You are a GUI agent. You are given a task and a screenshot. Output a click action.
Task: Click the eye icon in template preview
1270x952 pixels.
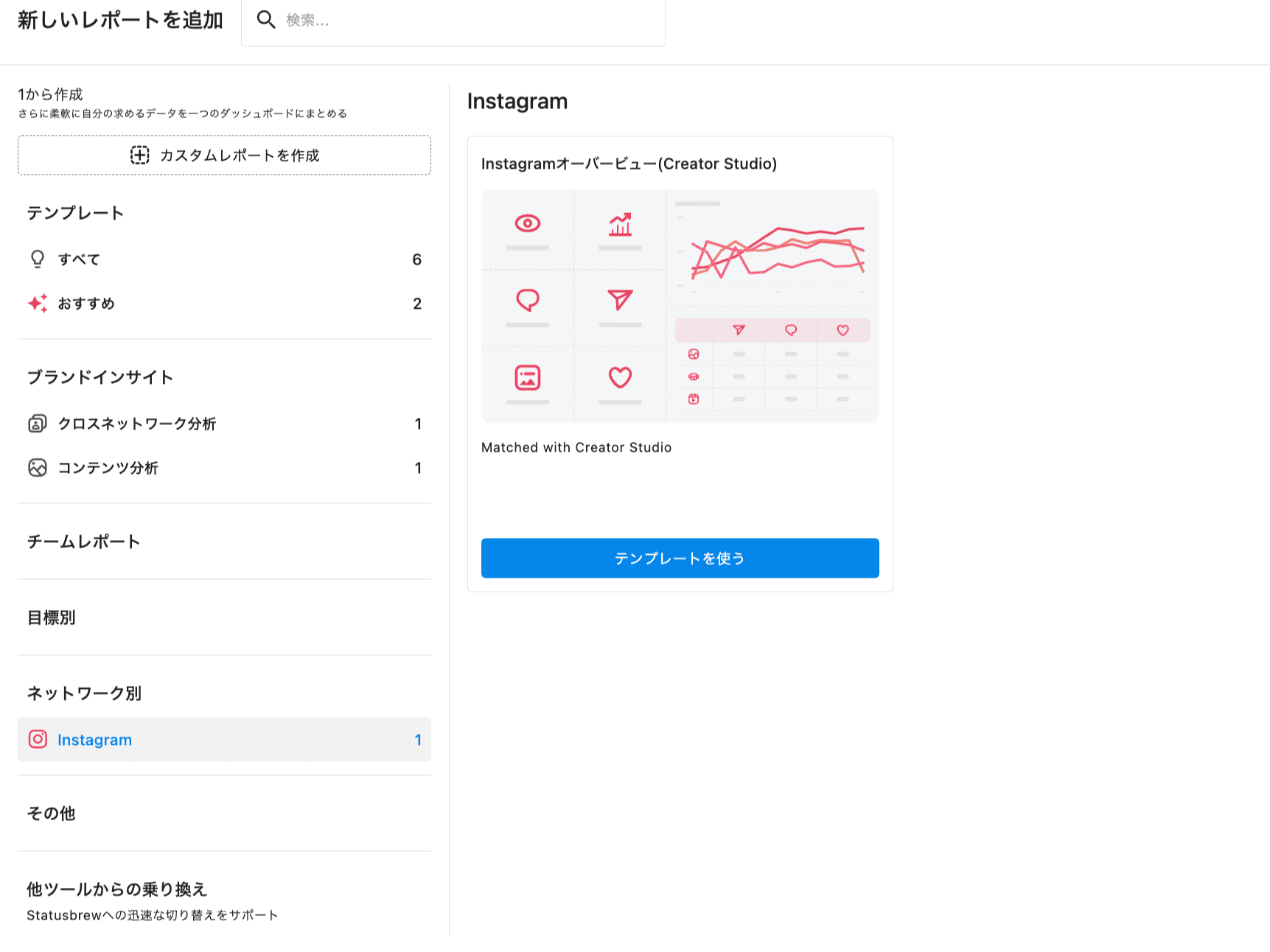[528, 223]
